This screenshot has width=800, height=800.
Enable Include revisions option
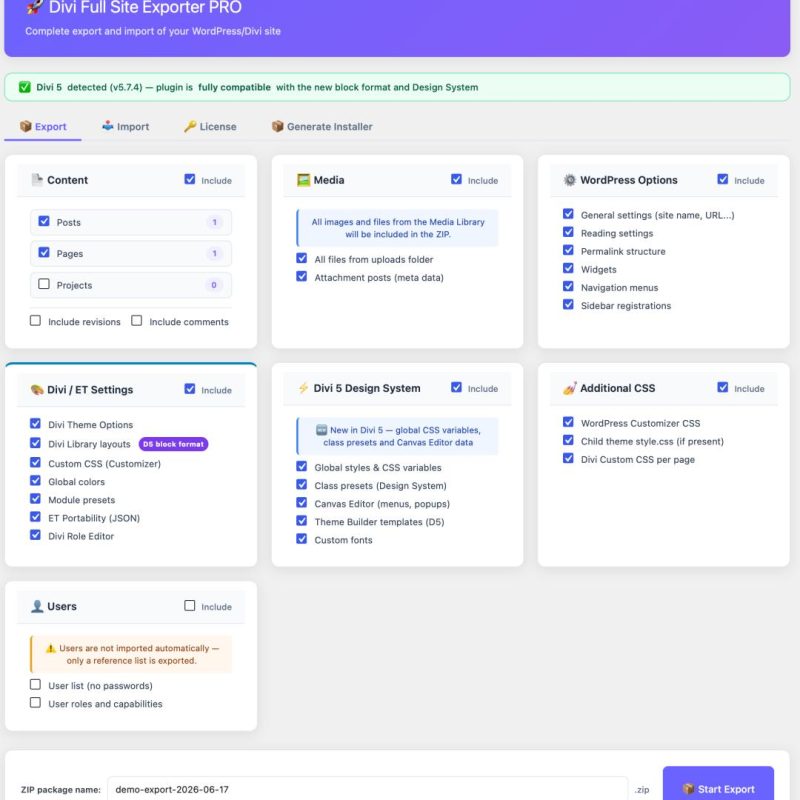(35, 320)
